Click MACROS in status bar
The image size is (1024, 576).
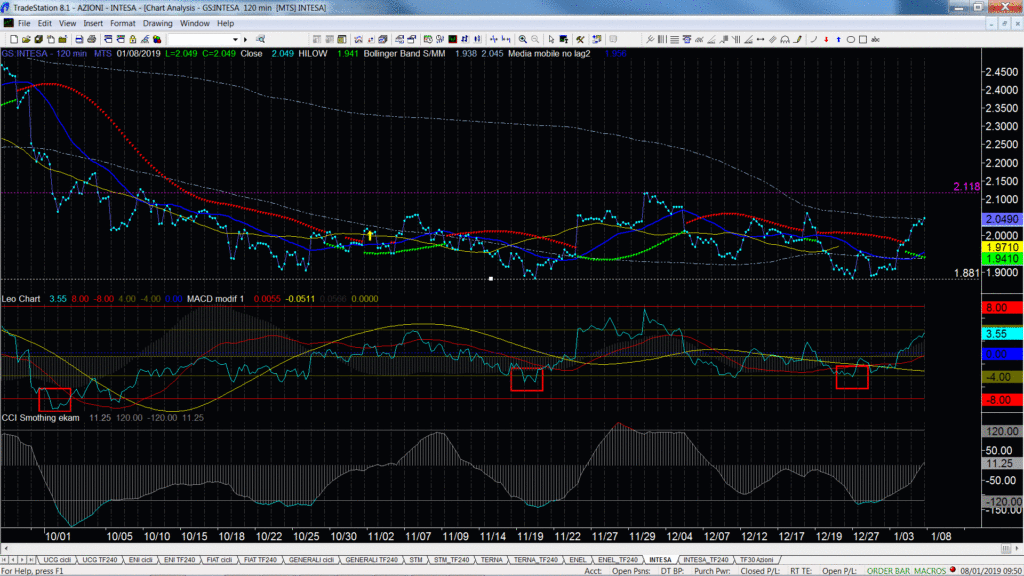(930, 571)
